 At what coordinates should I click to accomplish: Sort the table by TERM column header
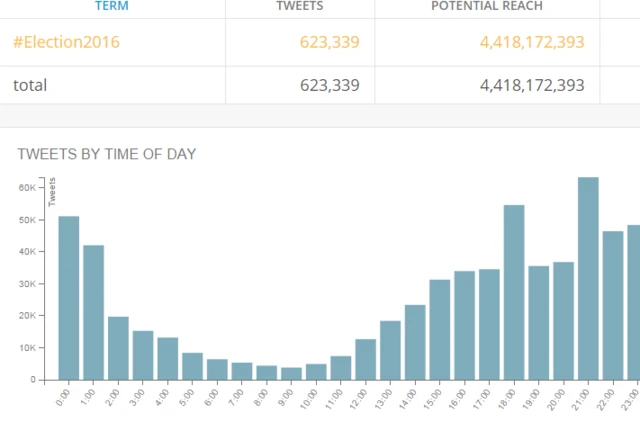click(x=111, y=6)
